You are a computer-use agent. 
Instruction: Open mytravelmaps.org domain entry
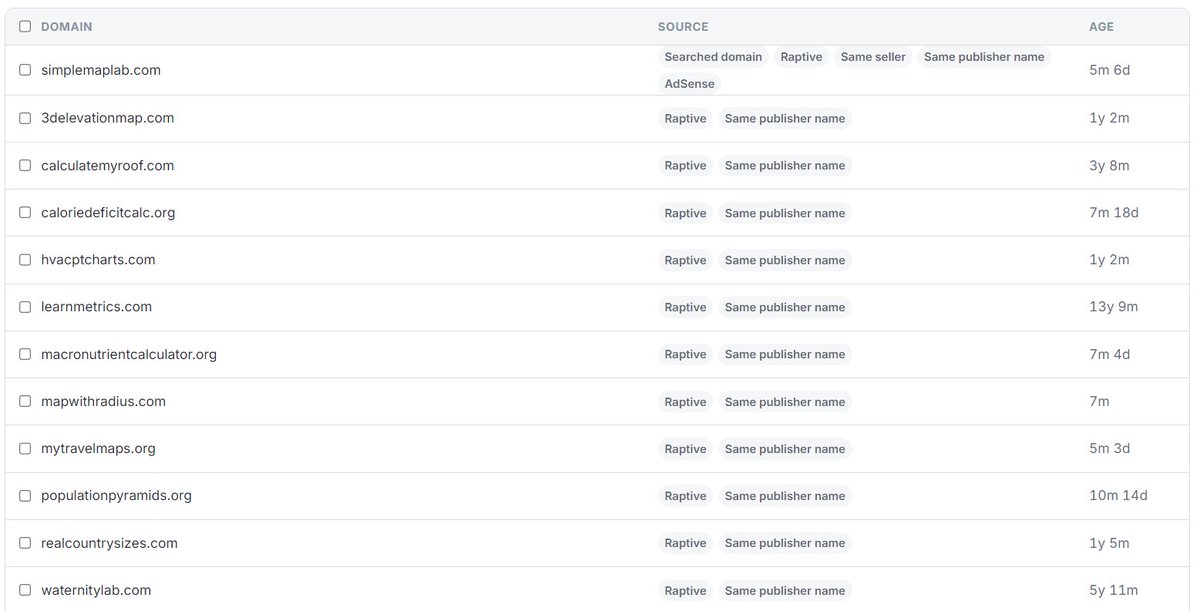point(99,449)
